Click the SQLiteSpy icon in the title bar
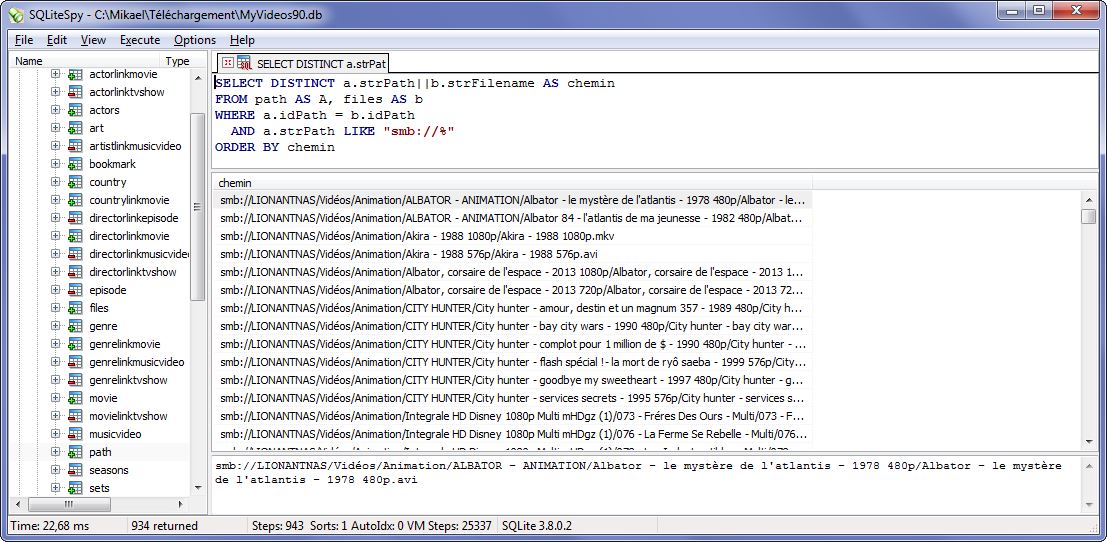Image resolution: width=1107 pixels, height=542 pixels. click(16, 11)
